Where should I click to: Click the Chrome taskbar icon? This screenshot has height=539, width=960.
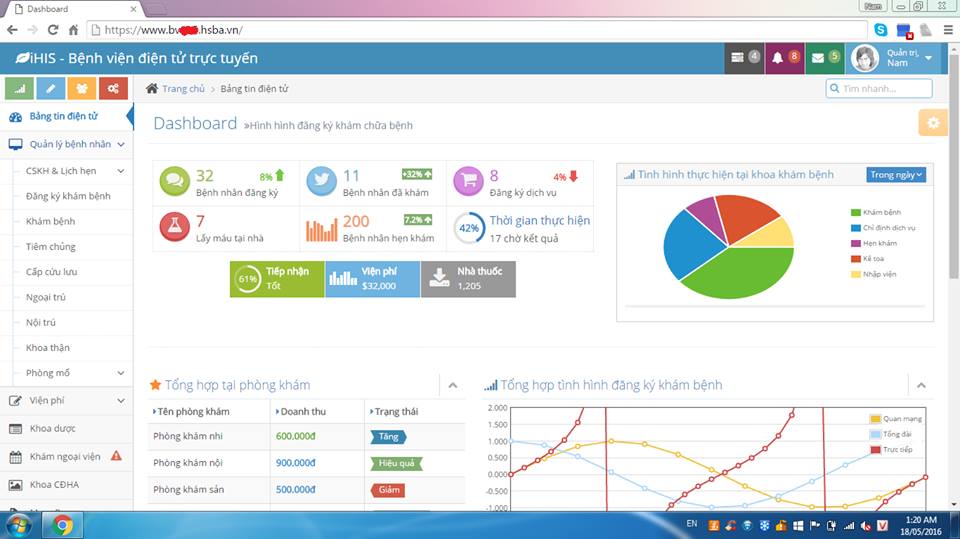[62, 526]
